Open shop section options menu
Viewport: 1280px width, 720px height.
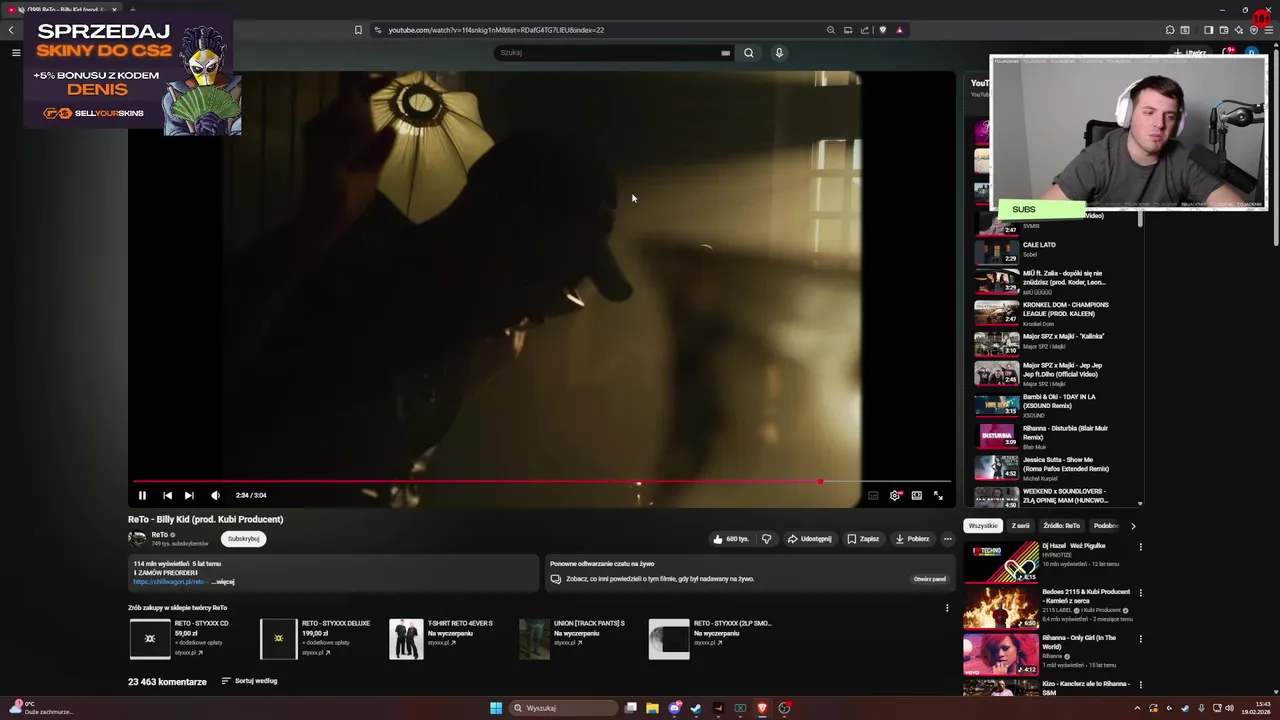coord(947,608)
